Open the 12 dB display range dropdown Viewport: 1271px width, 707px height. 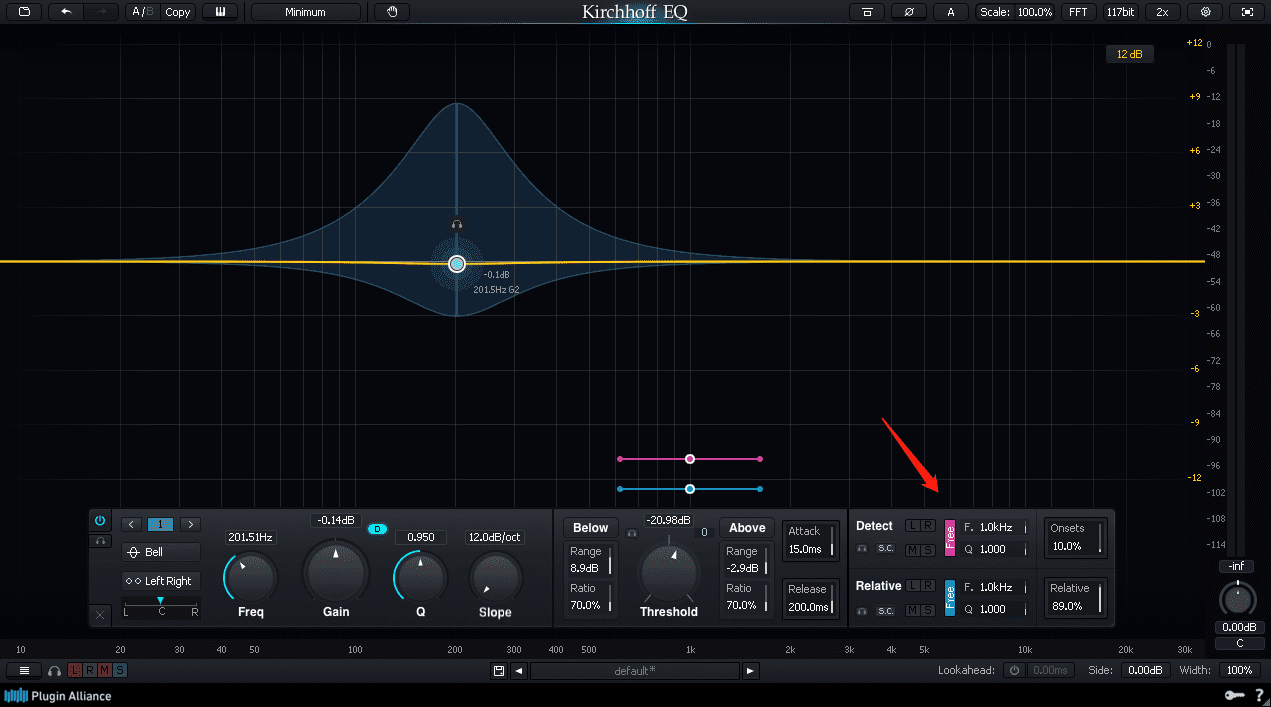1130,54
